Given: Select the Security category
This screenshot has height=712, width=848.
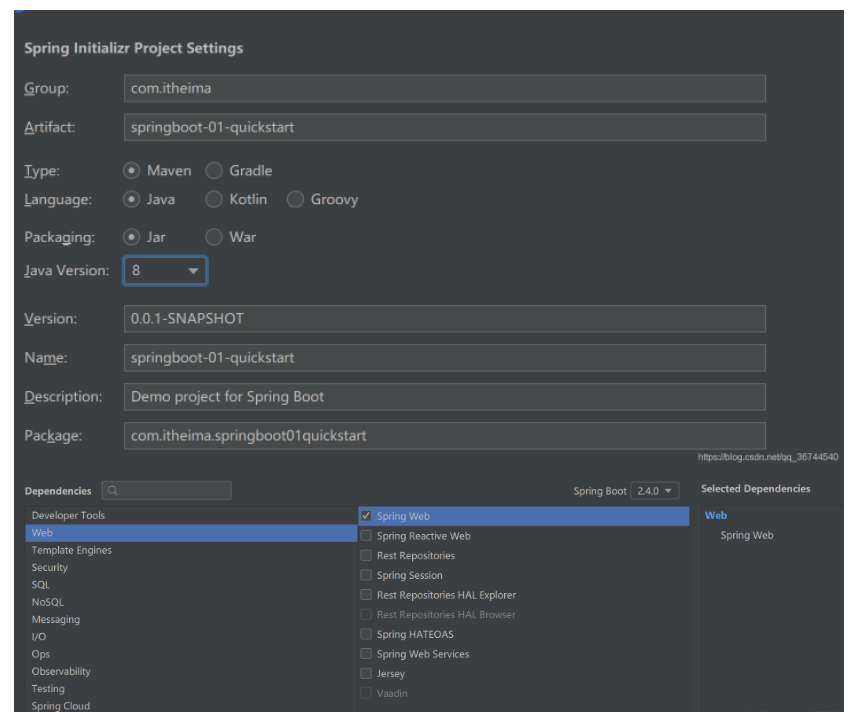Looking at the screenshot, I should (x=191, y=567).
